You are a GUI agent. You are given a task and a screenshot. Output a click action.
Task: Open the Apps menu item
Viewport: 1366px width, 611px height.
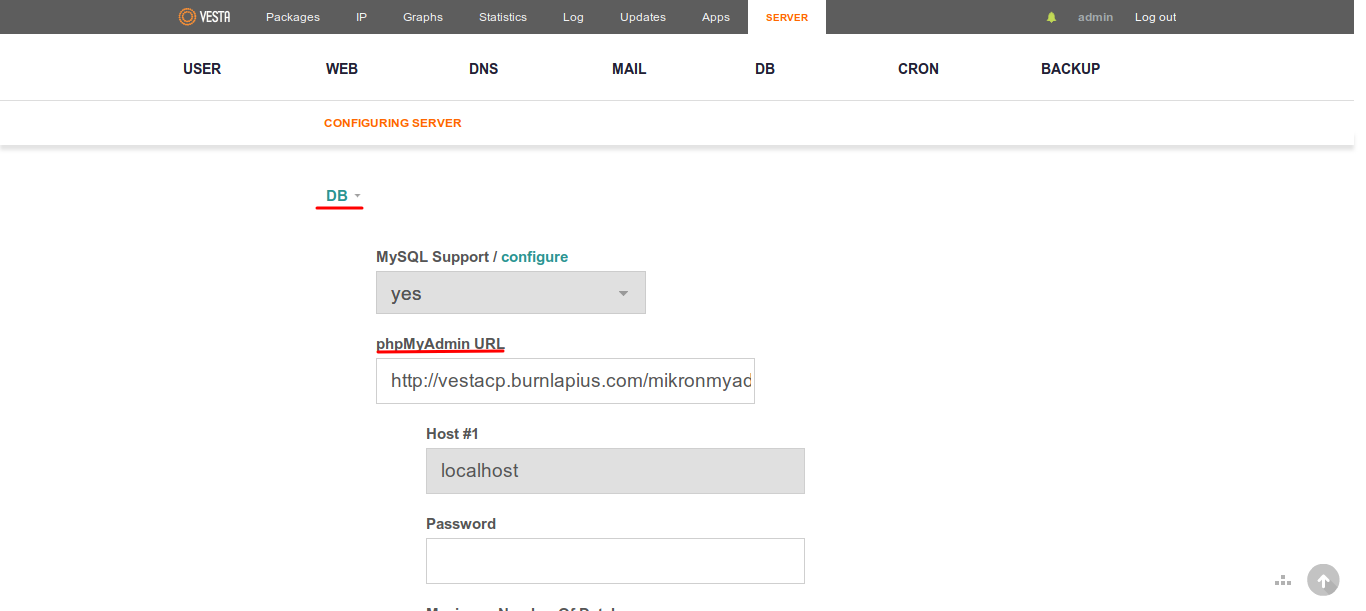(x=716, y=17)
